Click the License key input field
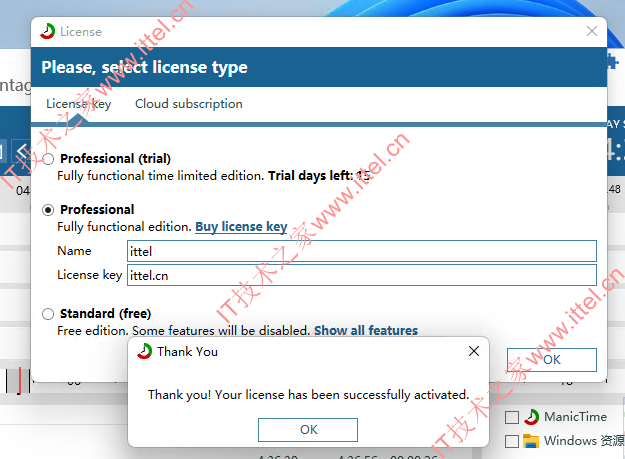Image resolution: width=625 pixels, height=459 pixels. click(x=362, y=275)
